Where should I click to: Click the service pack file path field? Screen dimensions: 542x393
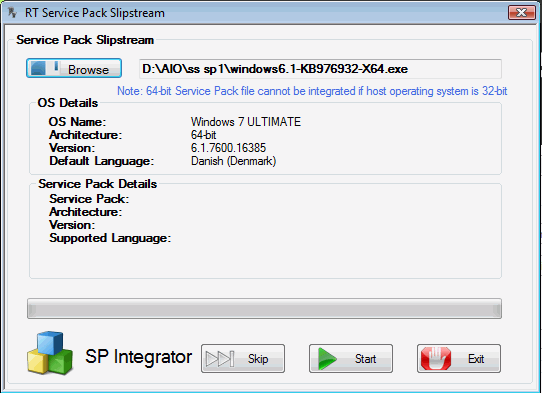pos(320,69)
